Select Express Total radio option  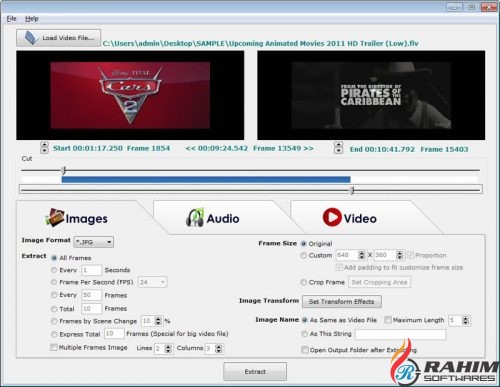pyautogui.click(x=54, y=334)
